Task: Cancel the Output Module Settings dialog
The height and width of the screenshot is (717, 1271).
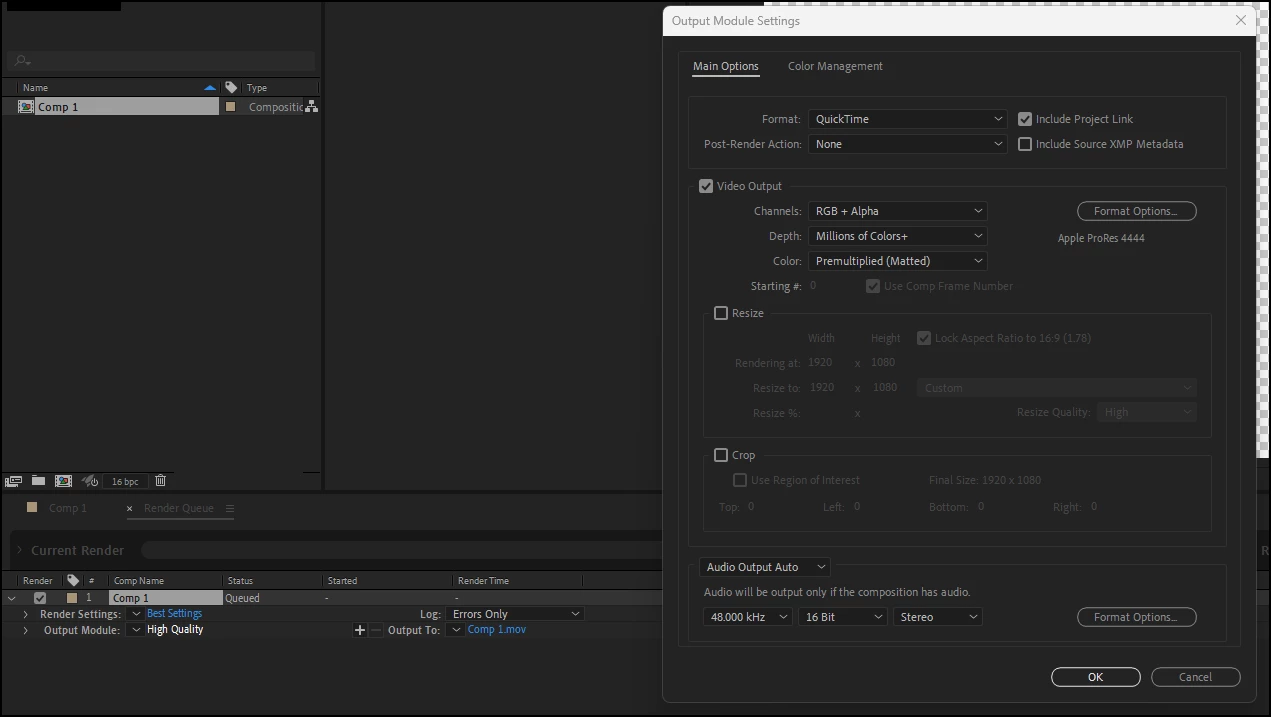Action: (x=1196, y=677)
